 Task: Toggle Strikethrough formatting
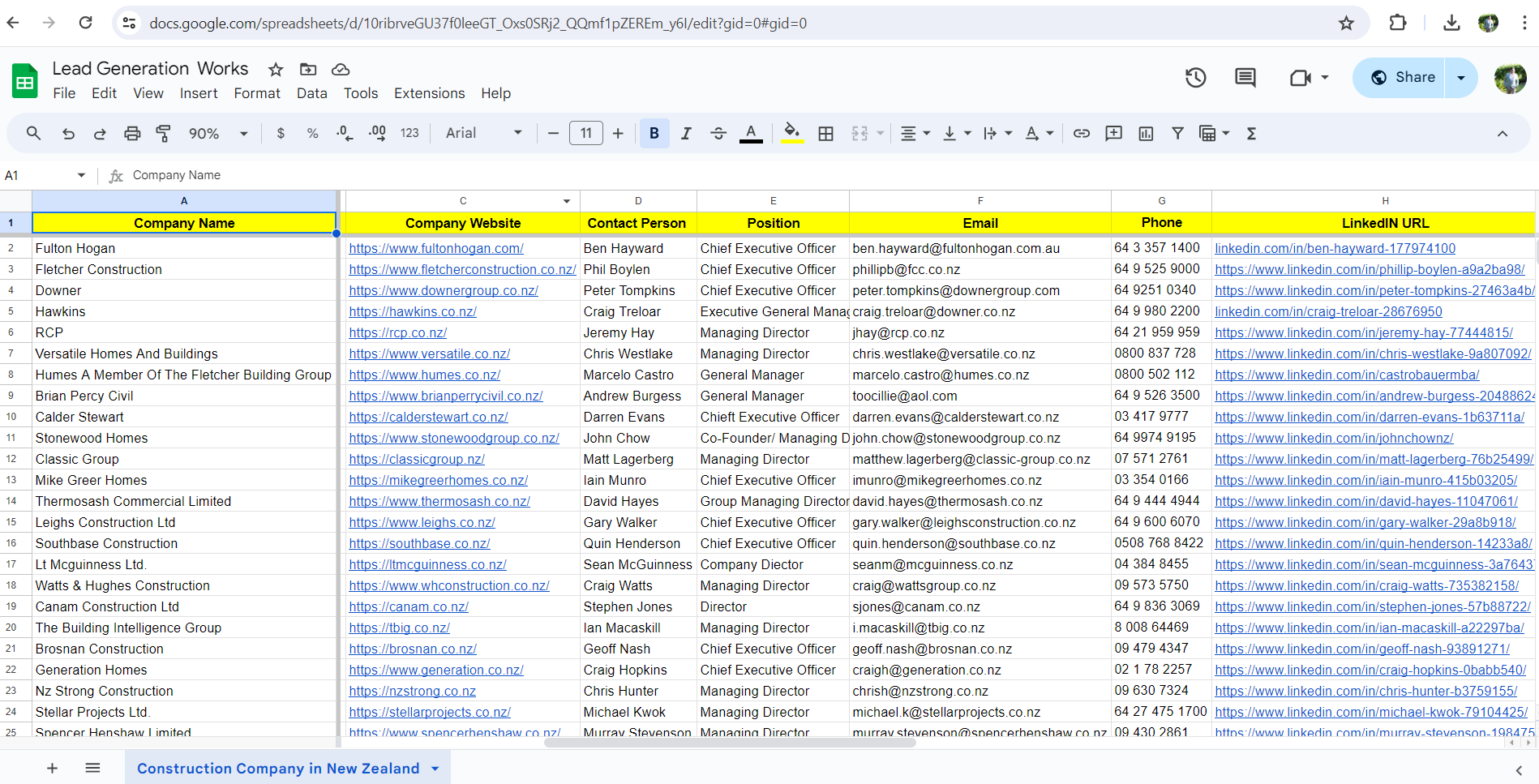[718, 134]
